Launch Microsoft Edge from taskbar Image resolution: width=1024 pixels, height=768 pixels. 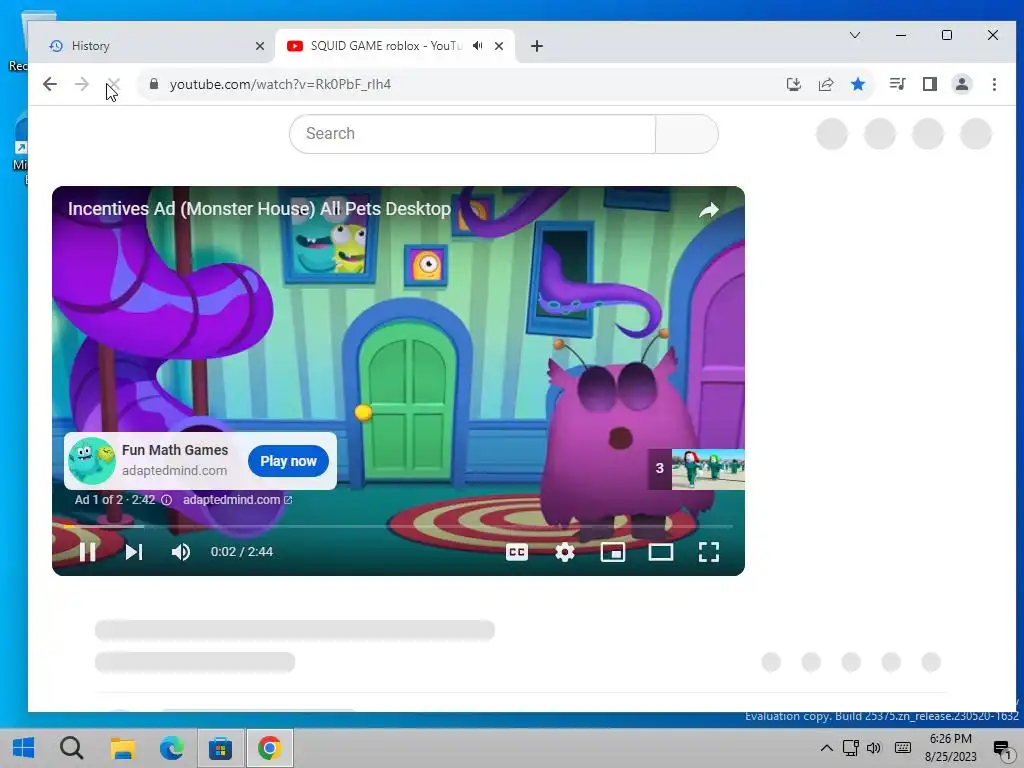171,748
